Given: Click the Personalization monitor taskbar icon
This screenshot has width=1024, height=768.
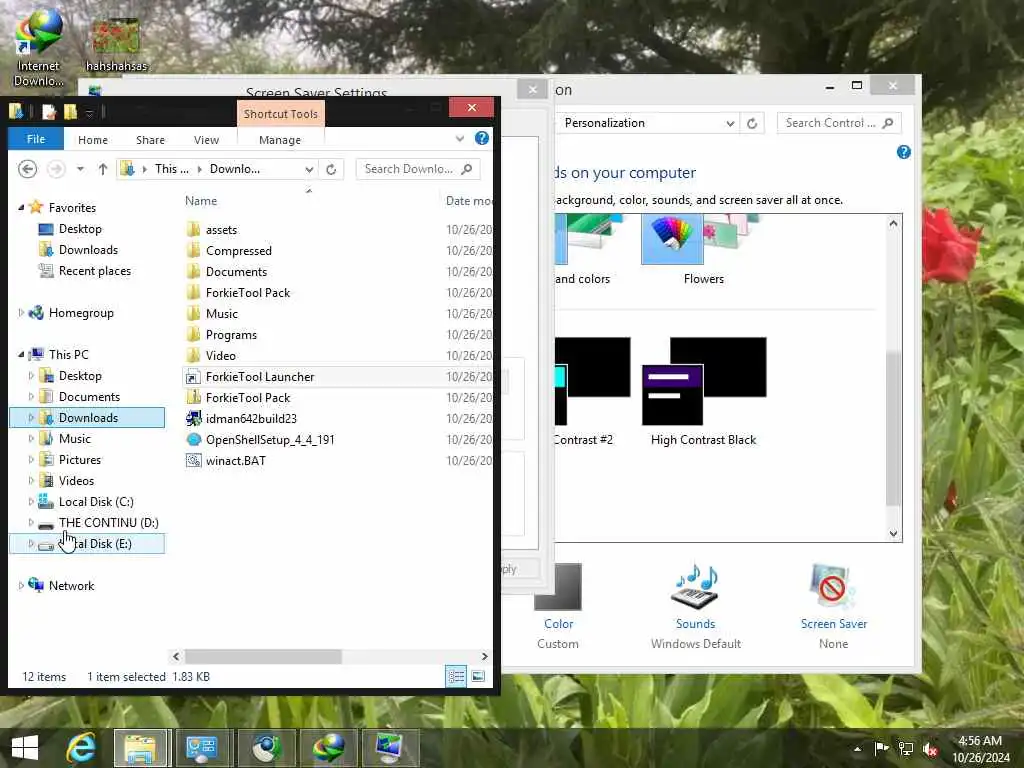Looking at the screenshot, I should click(390, 748).
